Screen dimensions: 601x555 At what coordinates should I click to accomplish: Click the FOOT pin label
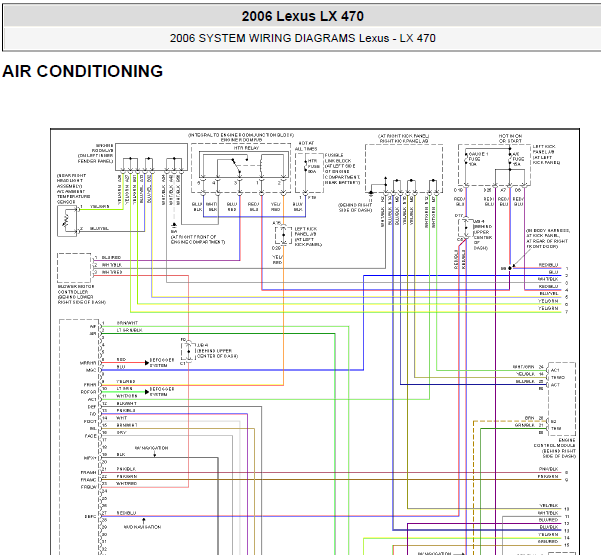tap(90, 422)
